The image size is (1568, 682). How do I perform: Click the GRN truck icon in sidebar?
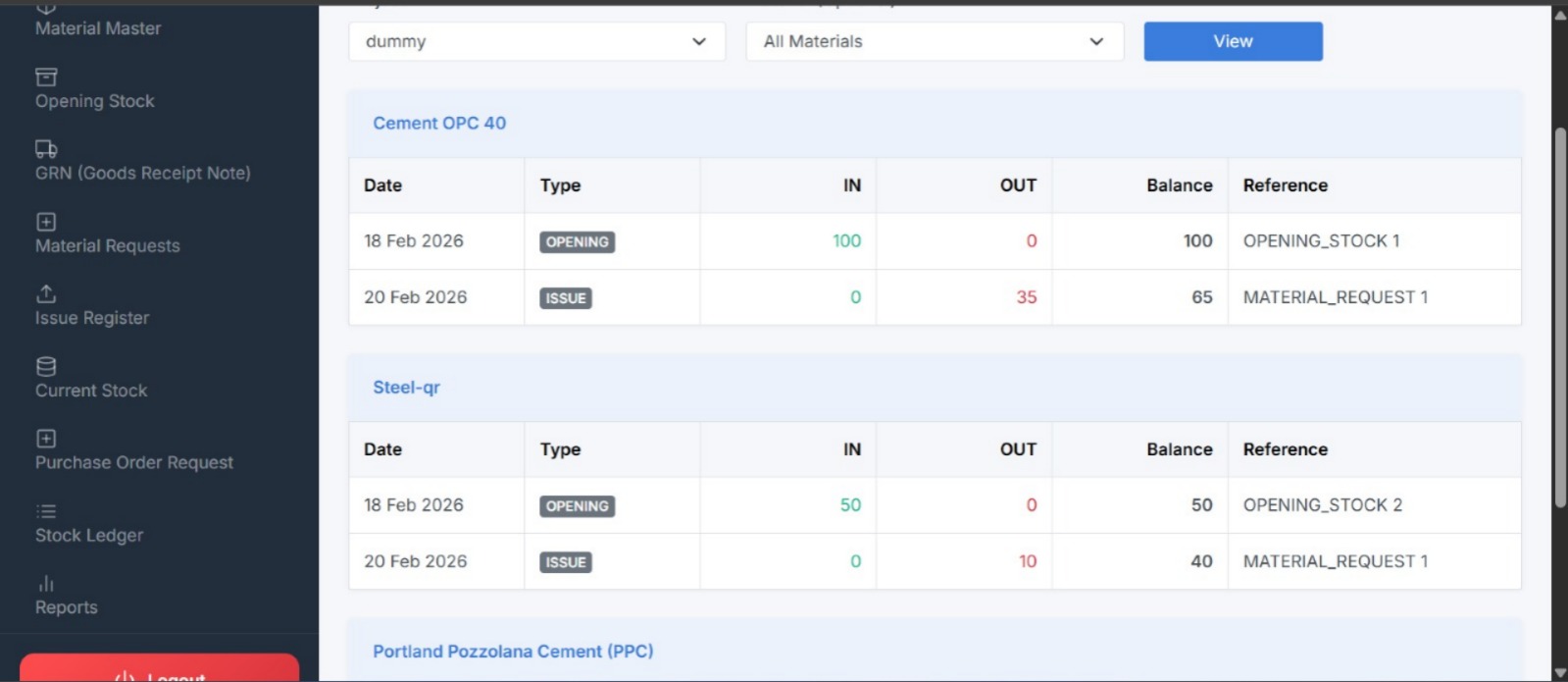point(46,149)
